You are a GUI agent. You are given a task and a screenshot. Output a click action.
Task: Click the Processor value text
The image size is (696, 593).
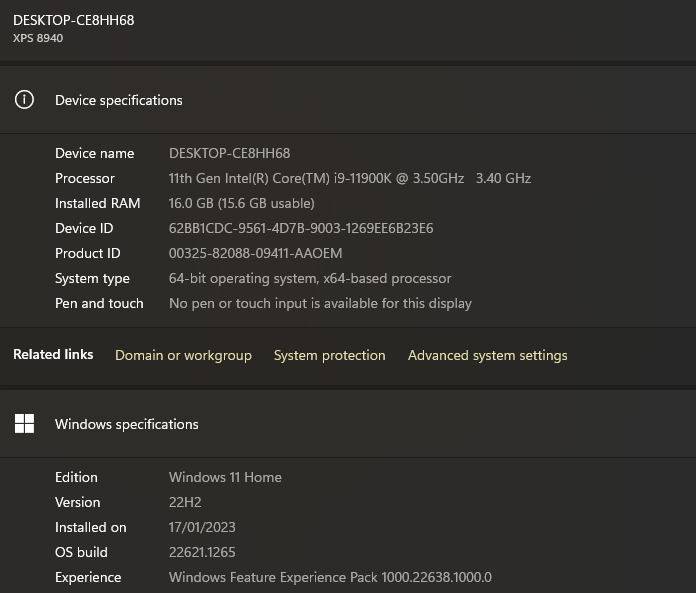coord(350,178)
